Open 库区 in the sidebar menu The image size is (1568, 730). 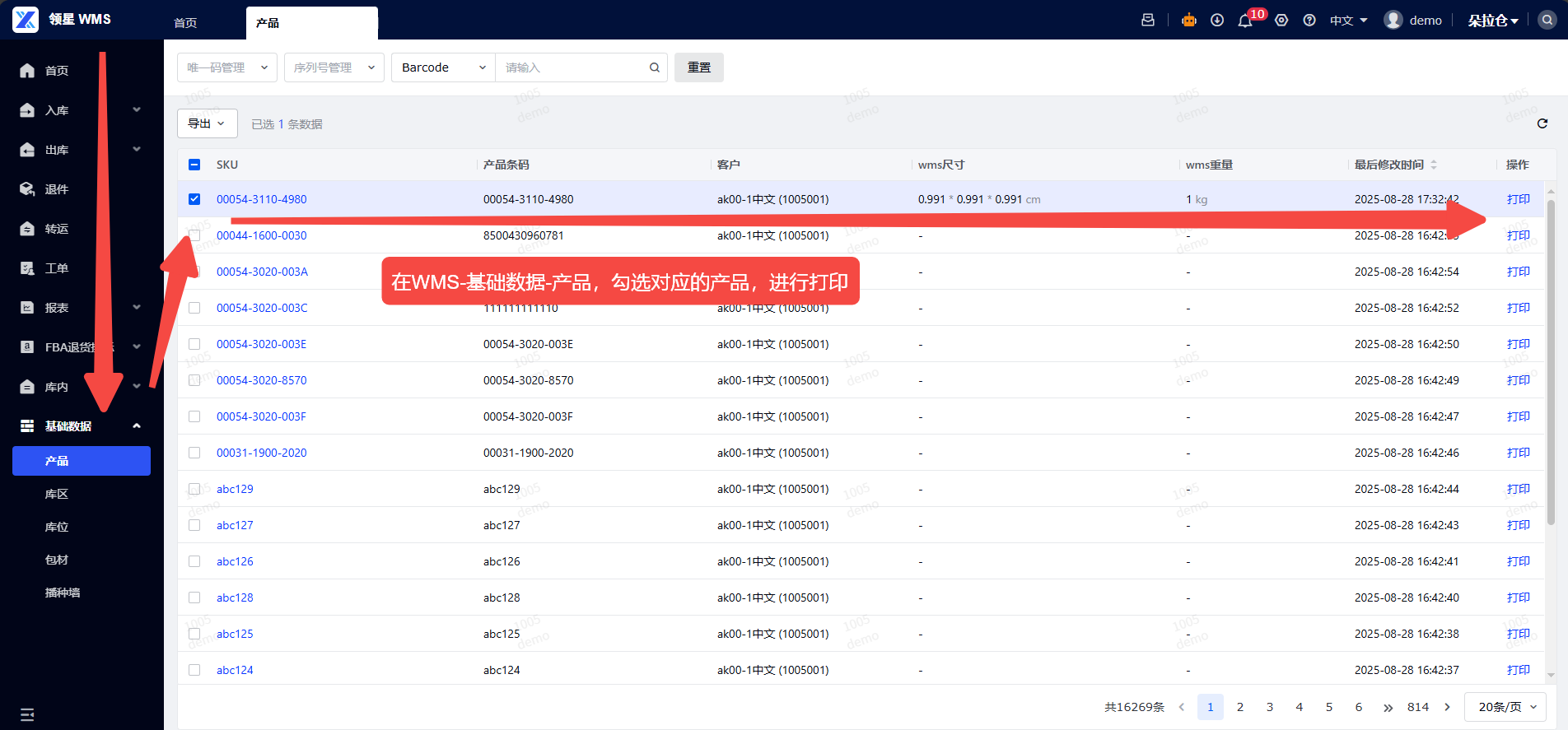pos(57,494)
